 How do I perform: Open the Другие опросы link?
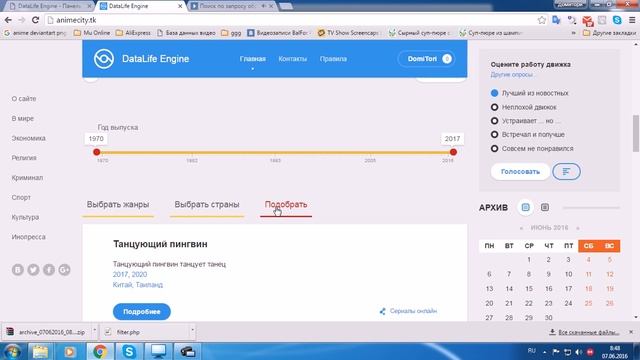pos(511,75)
